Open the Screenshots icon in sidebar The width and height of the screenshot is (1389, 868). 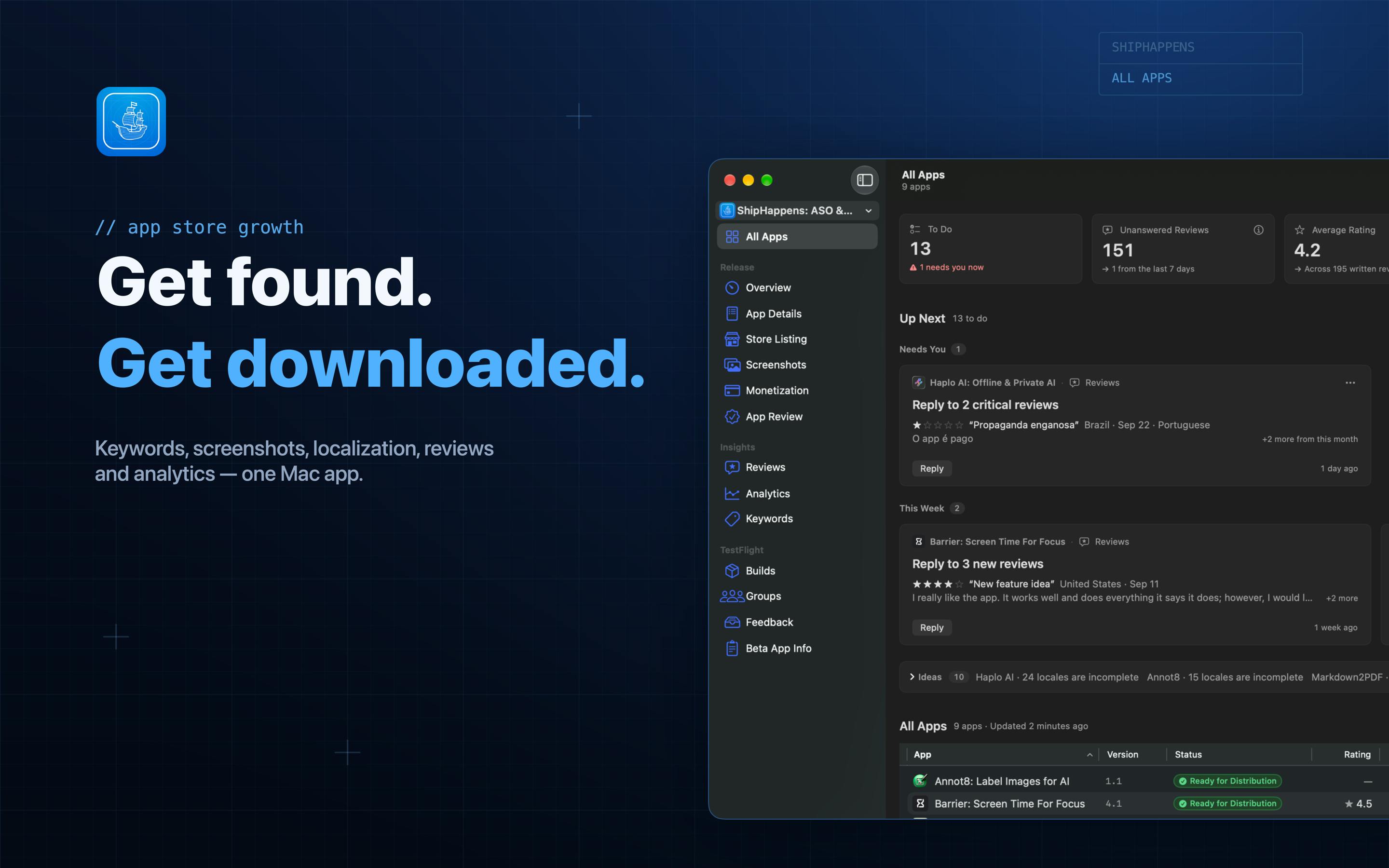[x=732, y=365]
